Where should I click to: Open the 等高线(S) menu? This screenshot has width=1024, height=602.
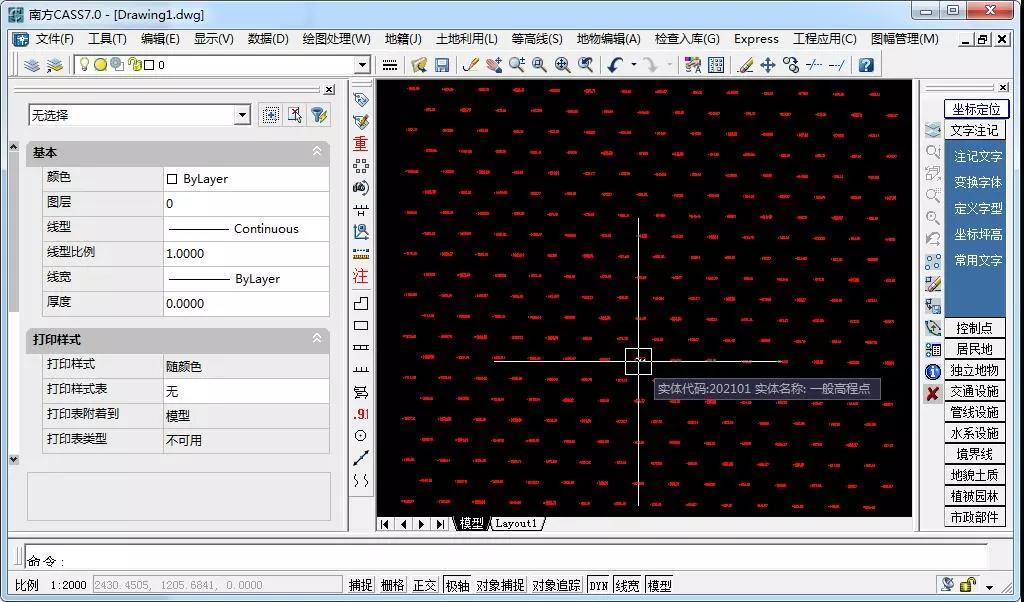coord(537,39)
